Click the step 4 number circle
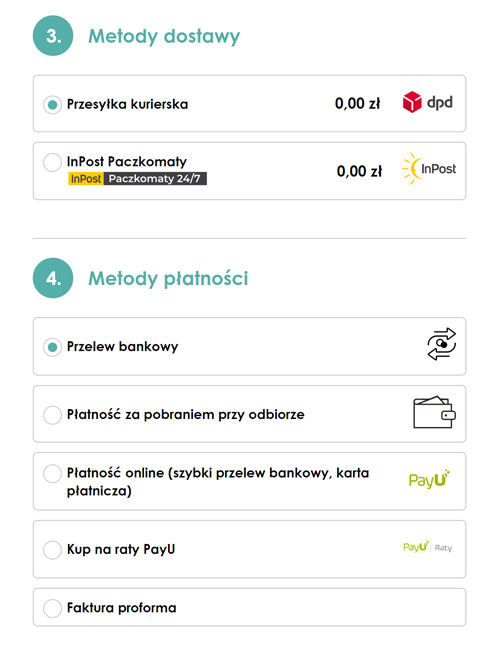Viewport: 500px width, 647px height. click(53, 278)
